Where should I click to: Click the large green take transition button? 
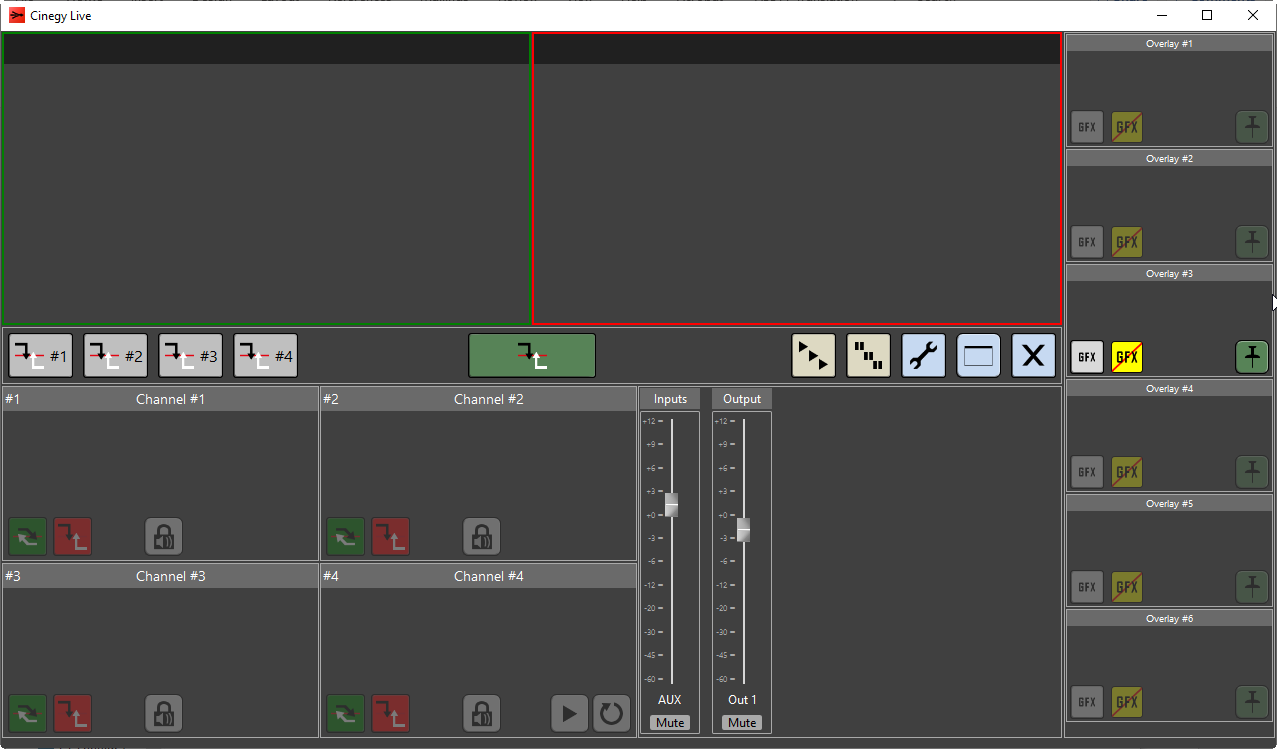[532, 355]
